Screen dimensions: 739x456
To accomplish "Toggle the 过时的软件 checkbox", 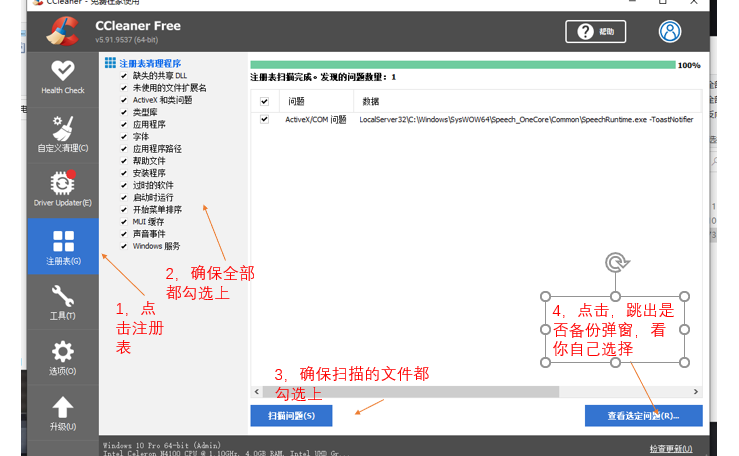I will (124, 185).
